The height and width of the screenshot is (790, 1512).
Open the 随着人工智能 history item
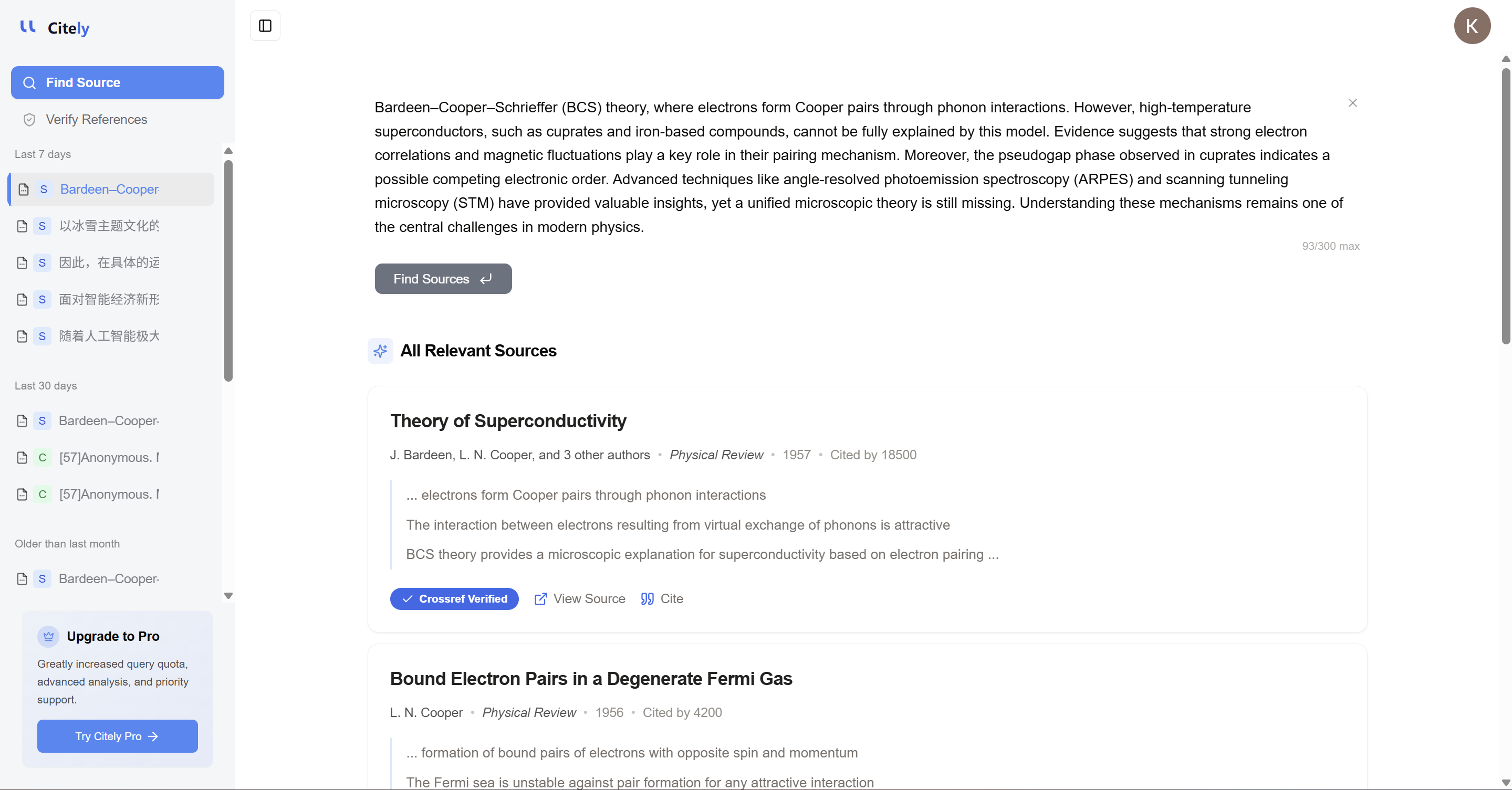click(109, 336)
